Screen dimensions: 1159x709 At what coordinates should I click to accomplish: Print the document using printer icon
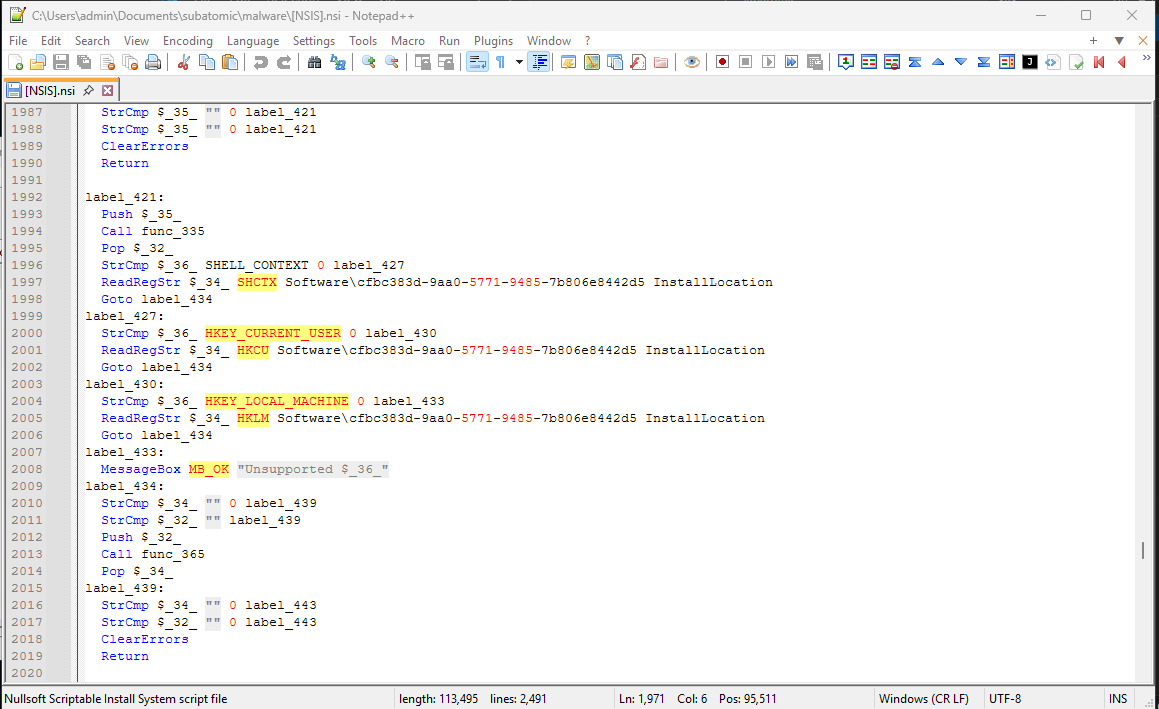tap(153, 62)
